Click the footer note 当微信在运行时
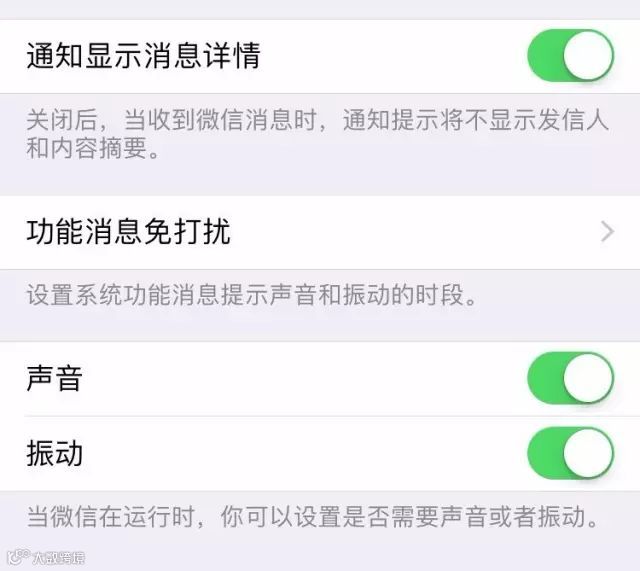The width and height of the screenshot is (640, 571). coord(313,517)
